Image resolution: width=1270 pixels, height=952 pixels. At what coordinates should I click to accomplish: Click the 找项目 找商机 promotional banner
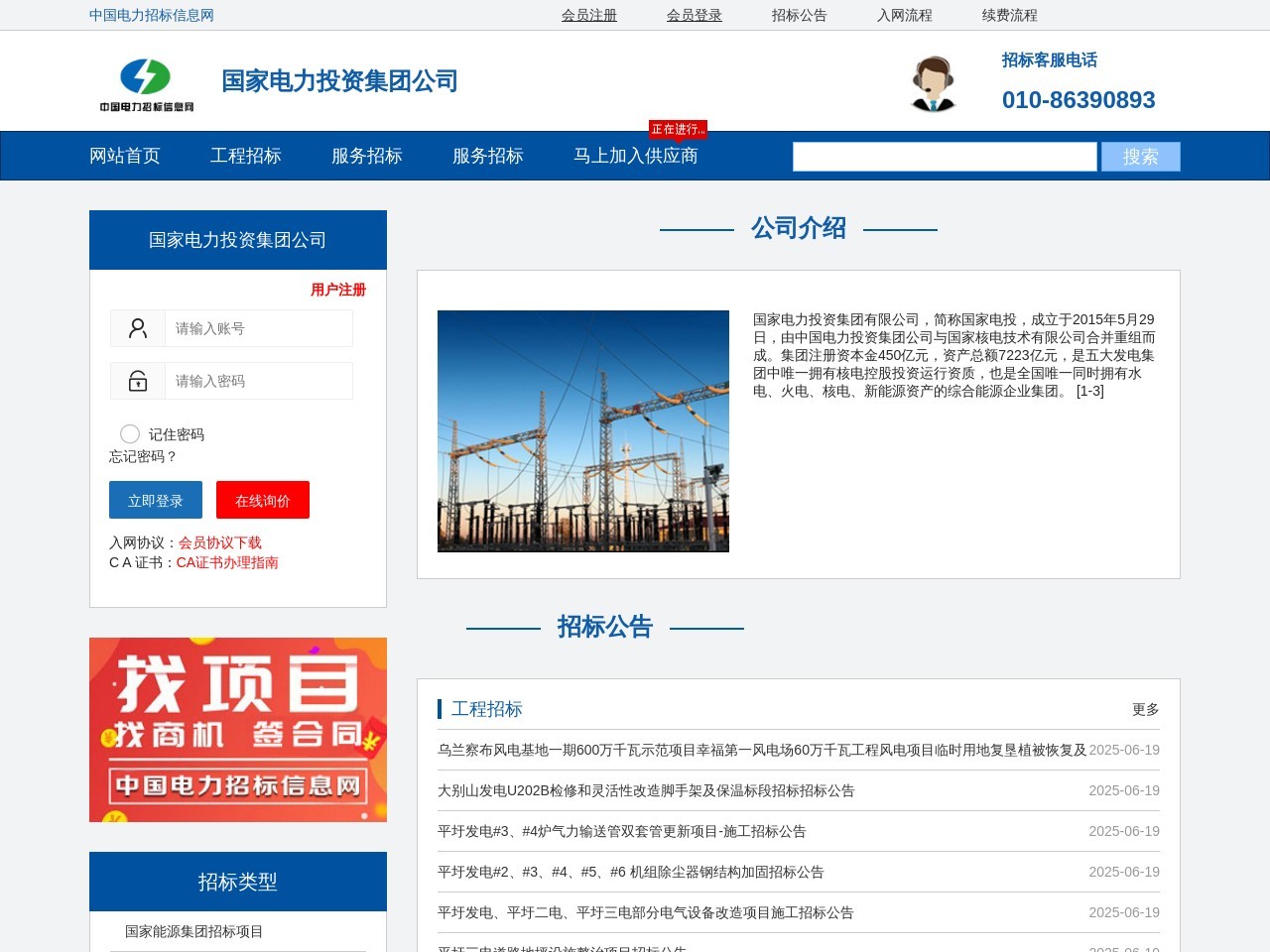238,730
